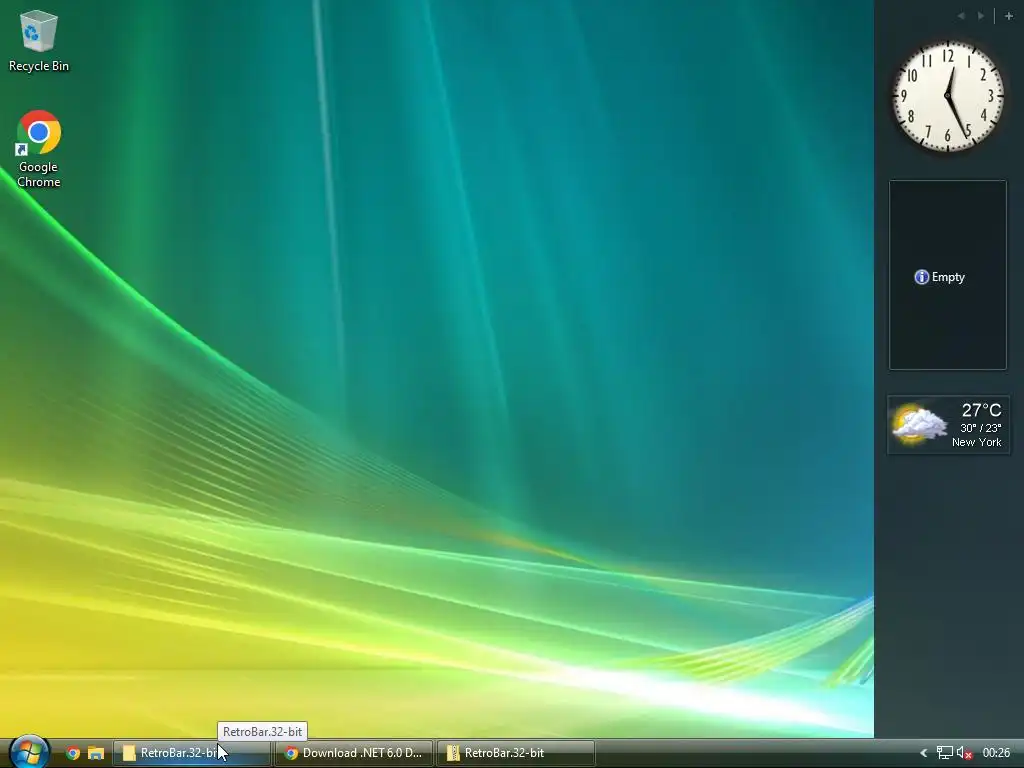Go to previous sidebar gadget page
This screenshot has width=1024, height=768.
coord(961,16)
